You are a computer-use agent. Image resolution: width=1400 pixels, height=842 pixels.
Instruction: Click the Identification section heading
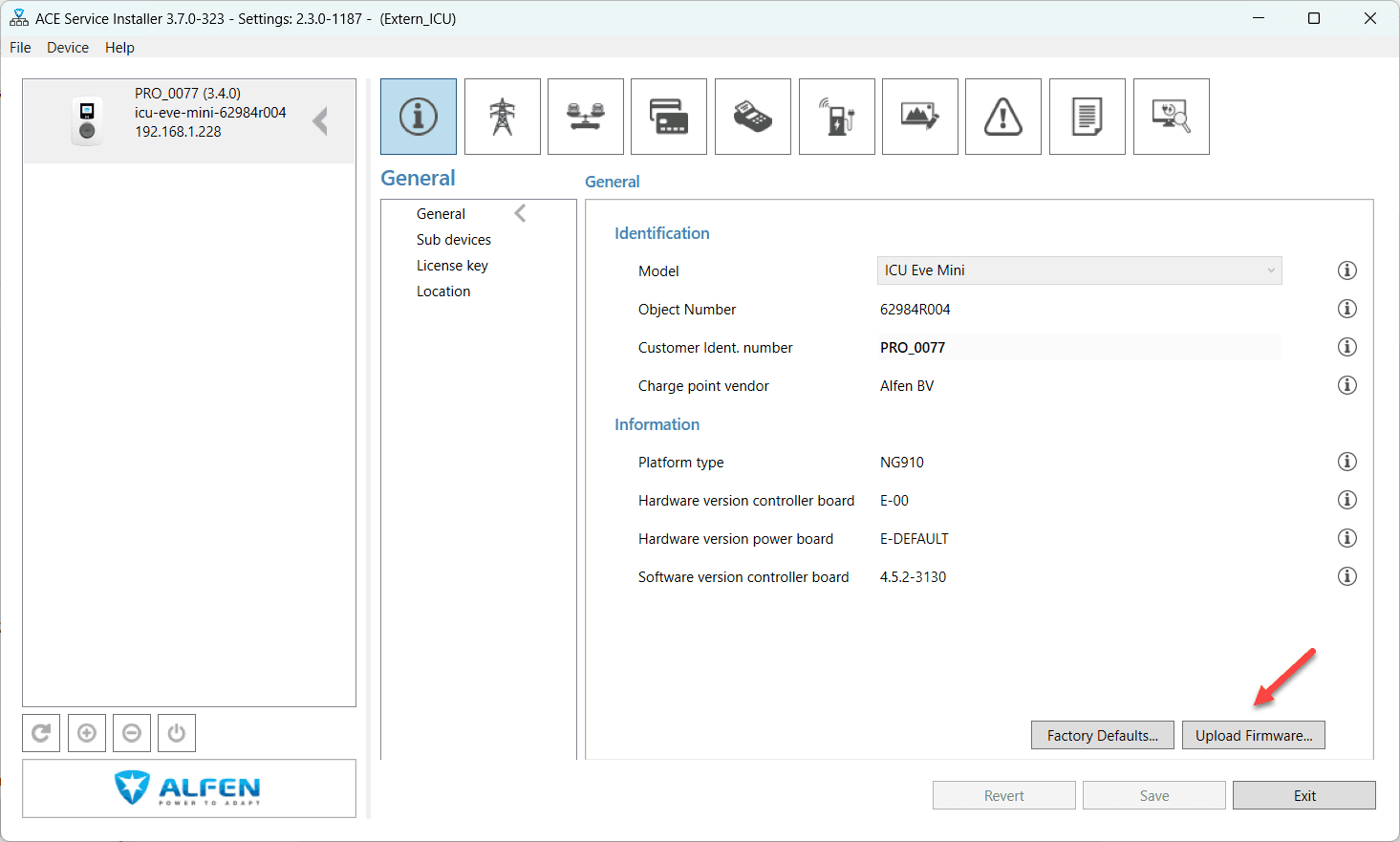click(x=662, y=233)
